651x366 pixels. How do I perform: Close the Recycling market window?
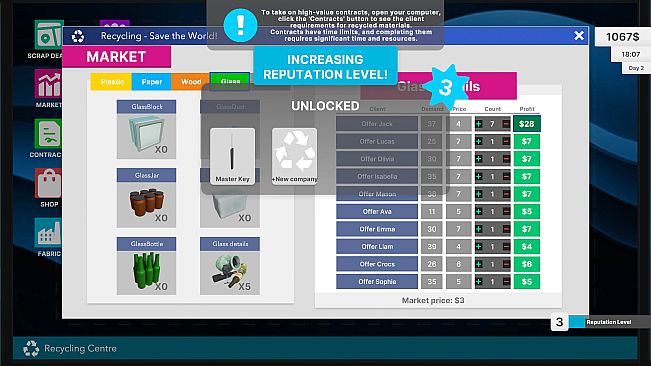click(x=579, y=36)
